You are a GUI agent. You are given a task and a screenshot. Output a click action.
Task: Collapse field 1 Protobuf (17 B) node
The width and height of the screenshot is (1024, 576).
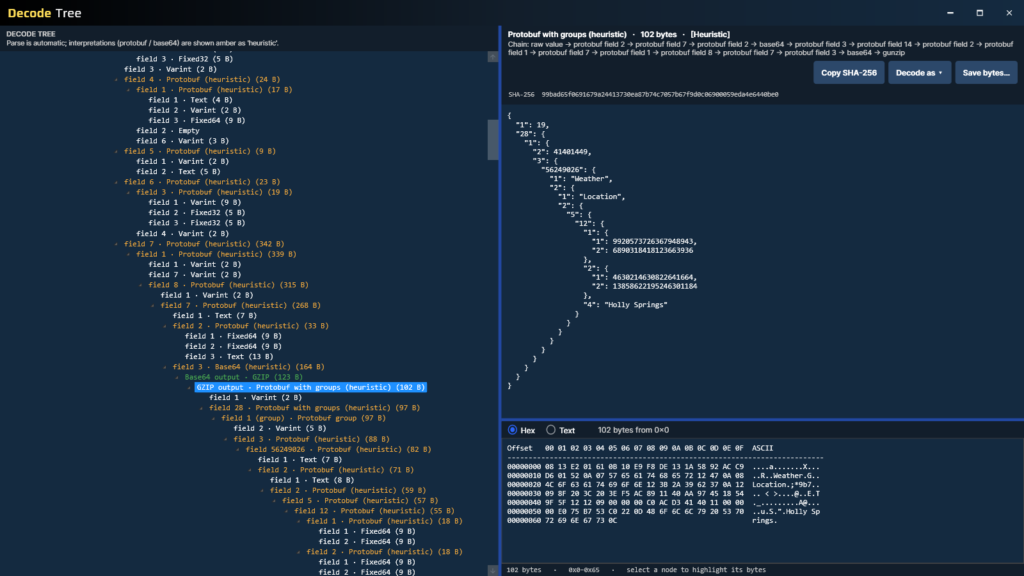coord(129,90)
